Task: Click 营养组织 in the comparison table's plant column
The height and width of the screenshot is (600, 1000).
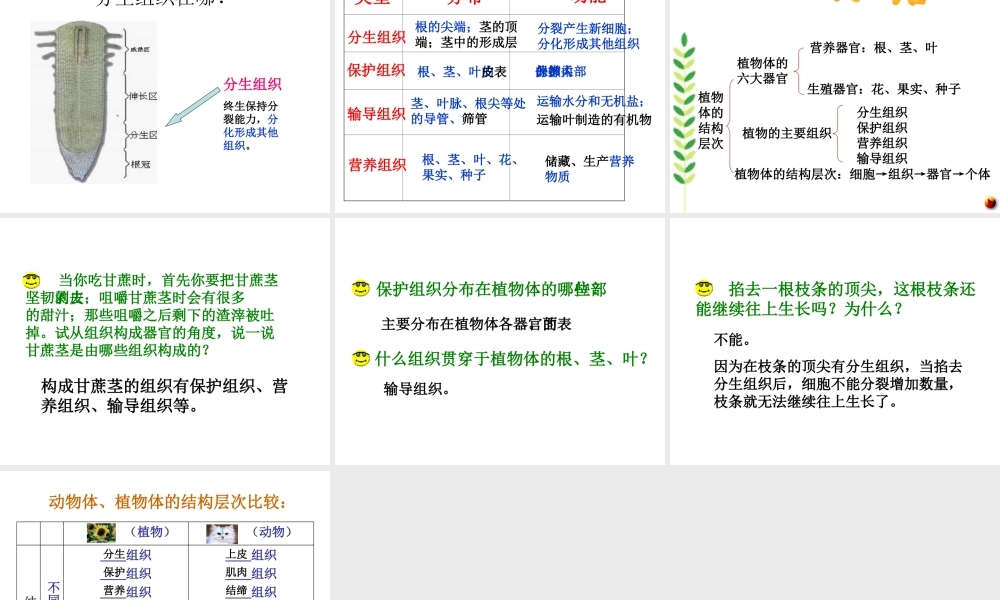Action: point(127,591)
